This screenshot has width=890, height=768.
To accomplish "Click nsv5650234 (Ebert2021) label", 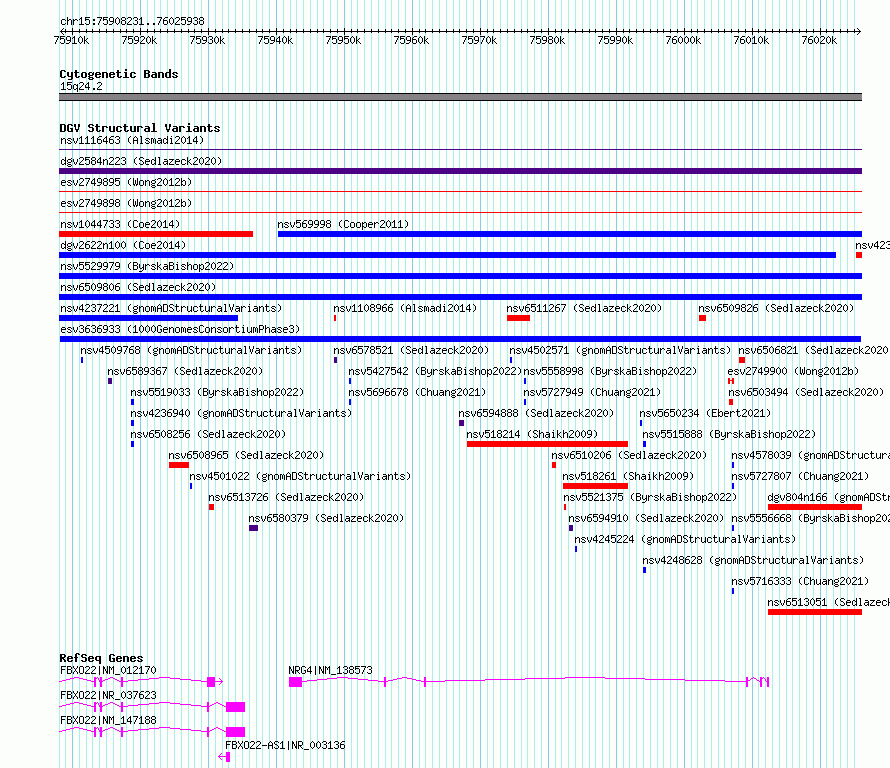I will 706,413.
